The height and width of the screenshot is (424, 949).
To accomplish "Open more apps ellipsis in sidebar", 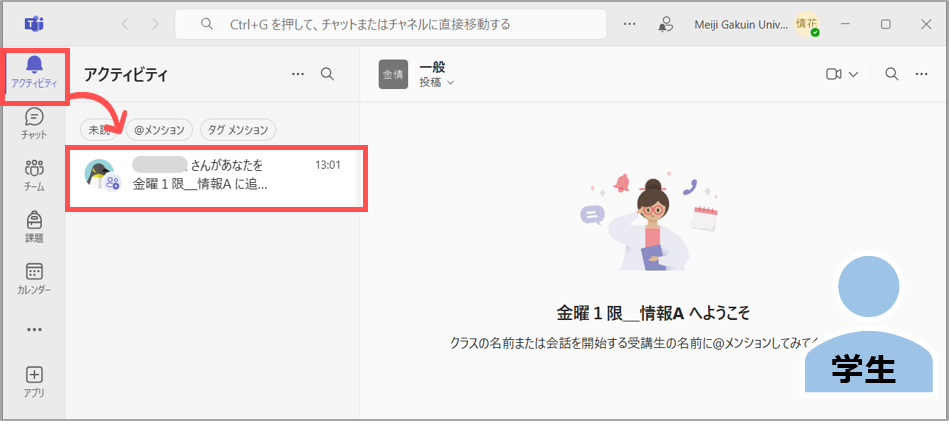I will (x=34, y=329).
